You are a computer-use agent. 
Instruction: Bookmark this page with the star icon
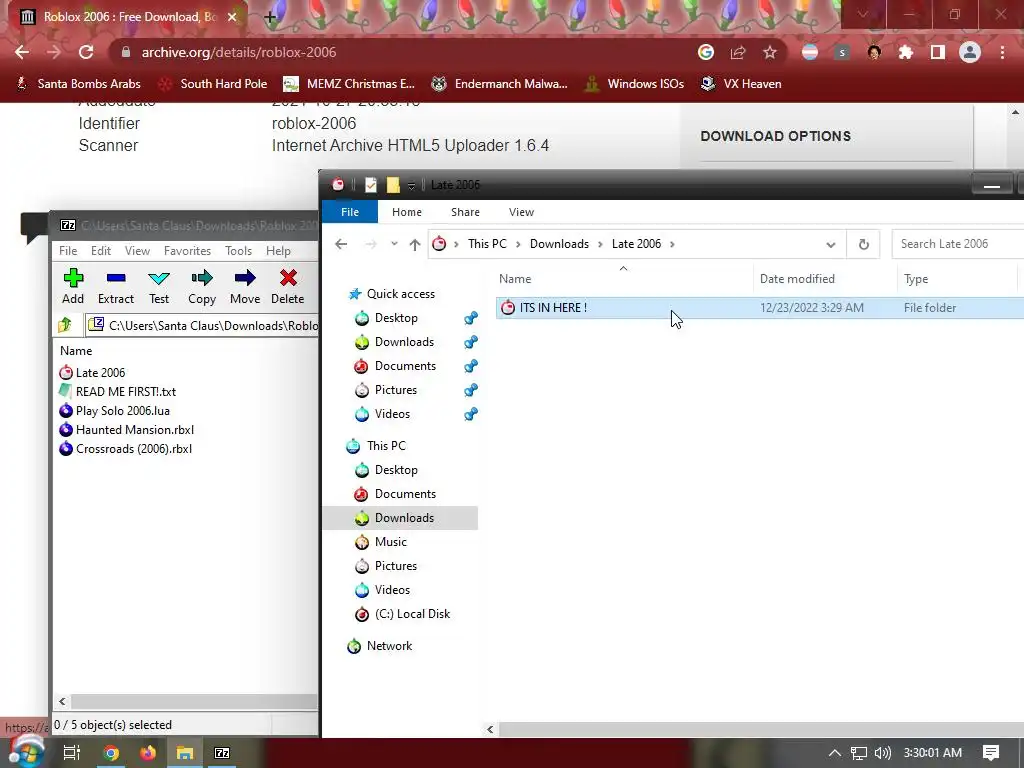click(770, 52)
